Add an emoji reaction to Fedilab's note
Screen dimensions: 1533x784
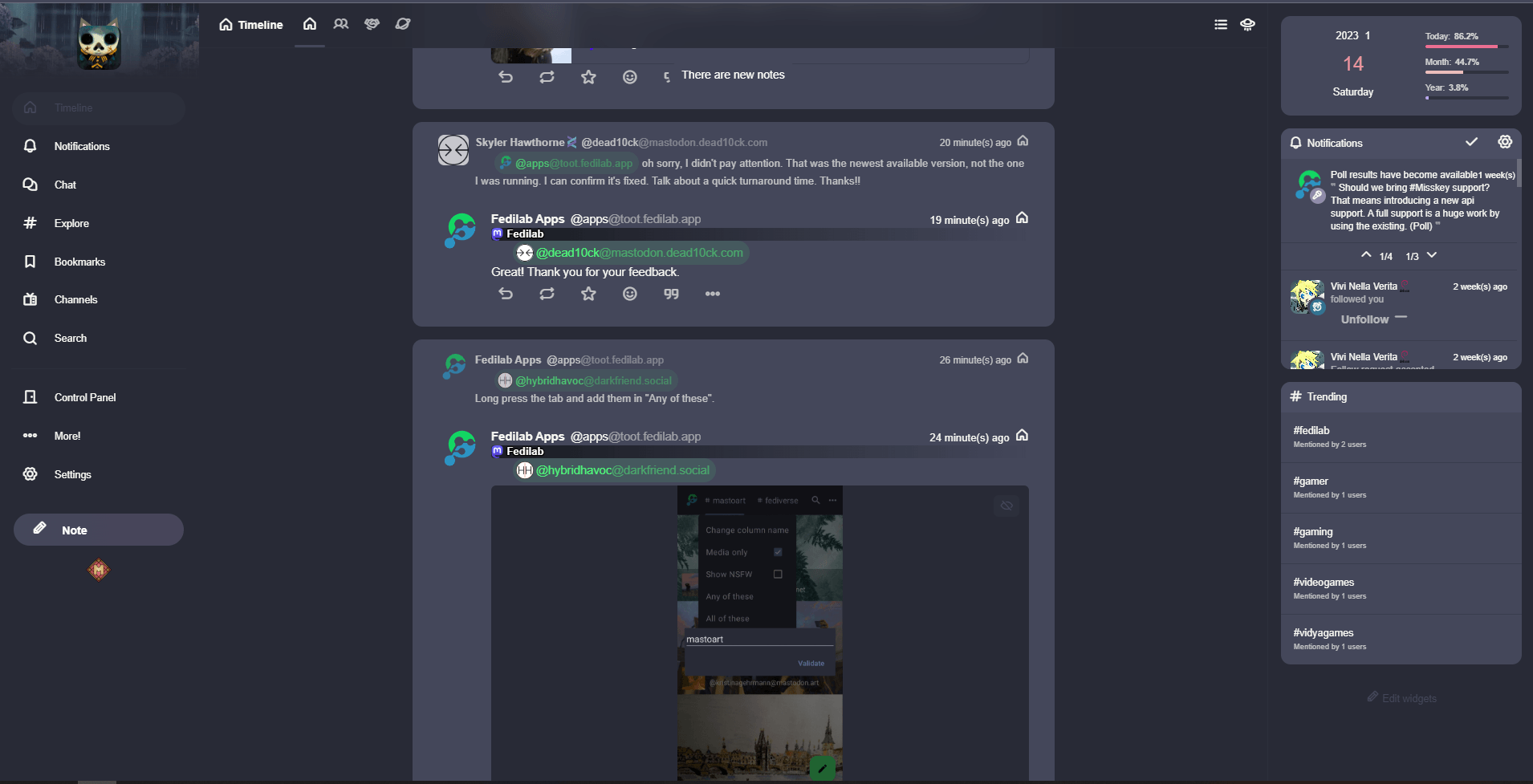630,294
